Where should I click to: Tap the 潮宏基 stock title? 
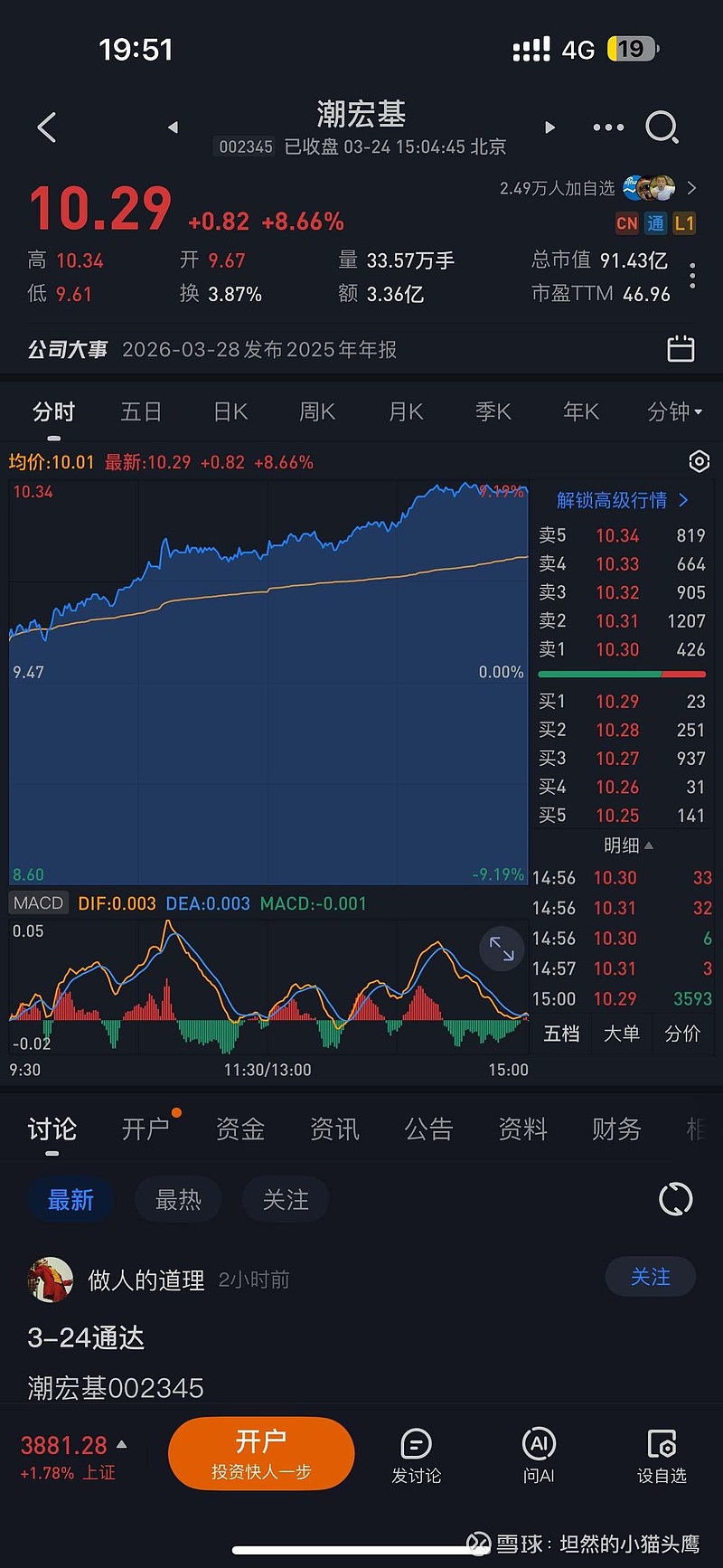point(361,114)
